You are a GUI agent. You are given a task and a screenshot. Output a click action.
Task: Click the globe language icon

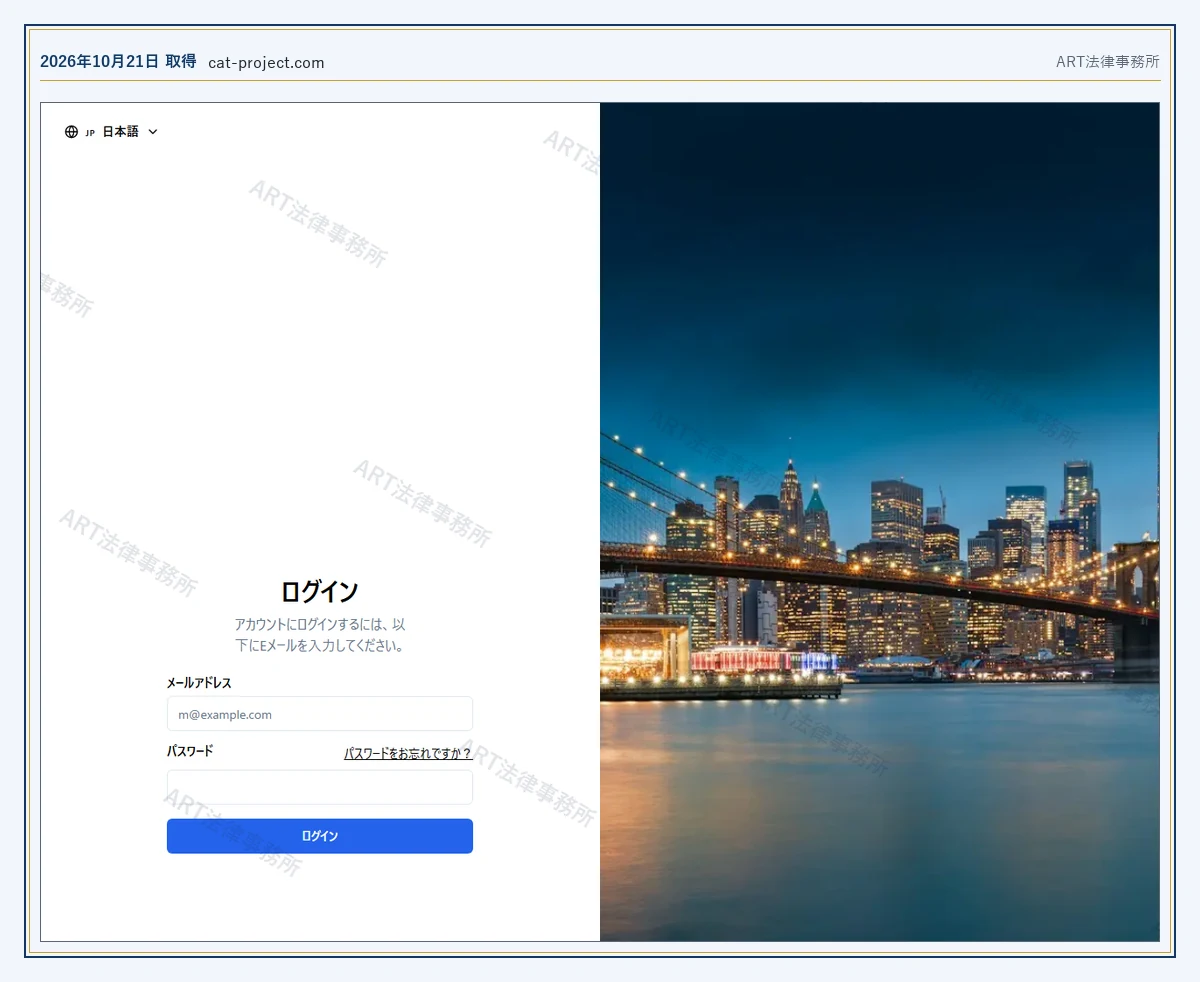(x=71, y=132)
